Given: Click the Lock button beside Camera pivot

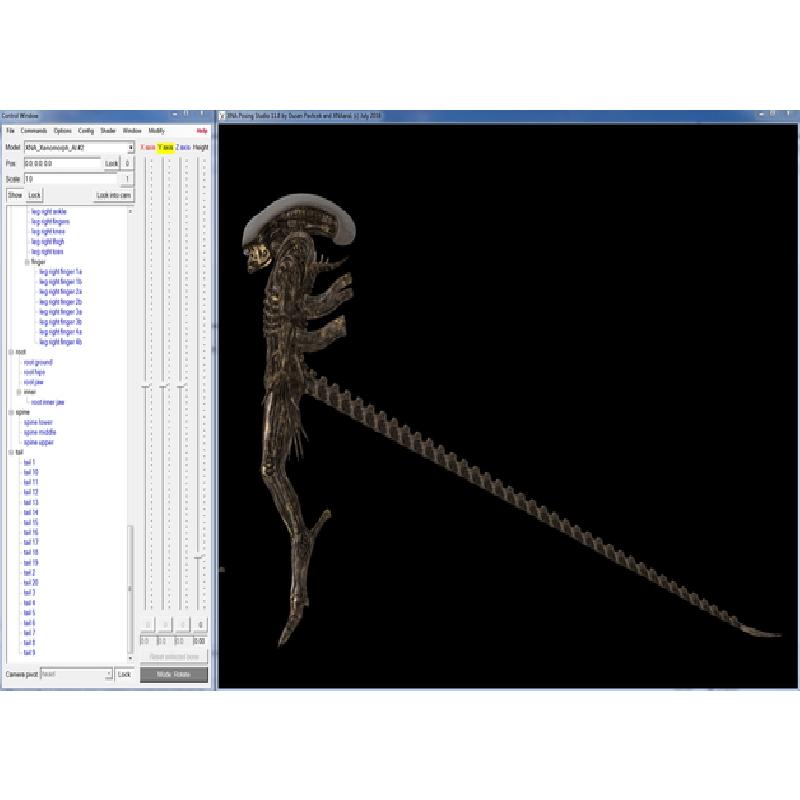Looking at the screenshot, I should coord(124,674).
